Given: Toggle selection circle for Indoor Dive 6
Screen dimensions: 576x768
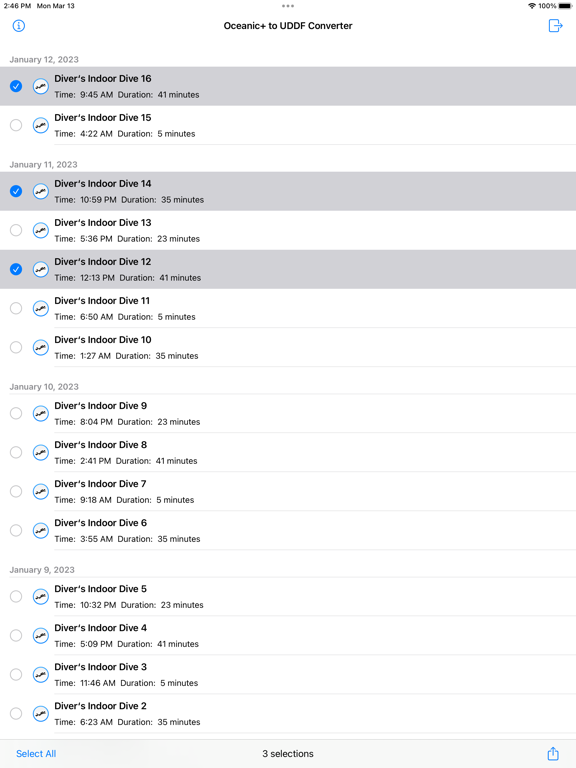Looking at the screenshot, I should (16, 530).
